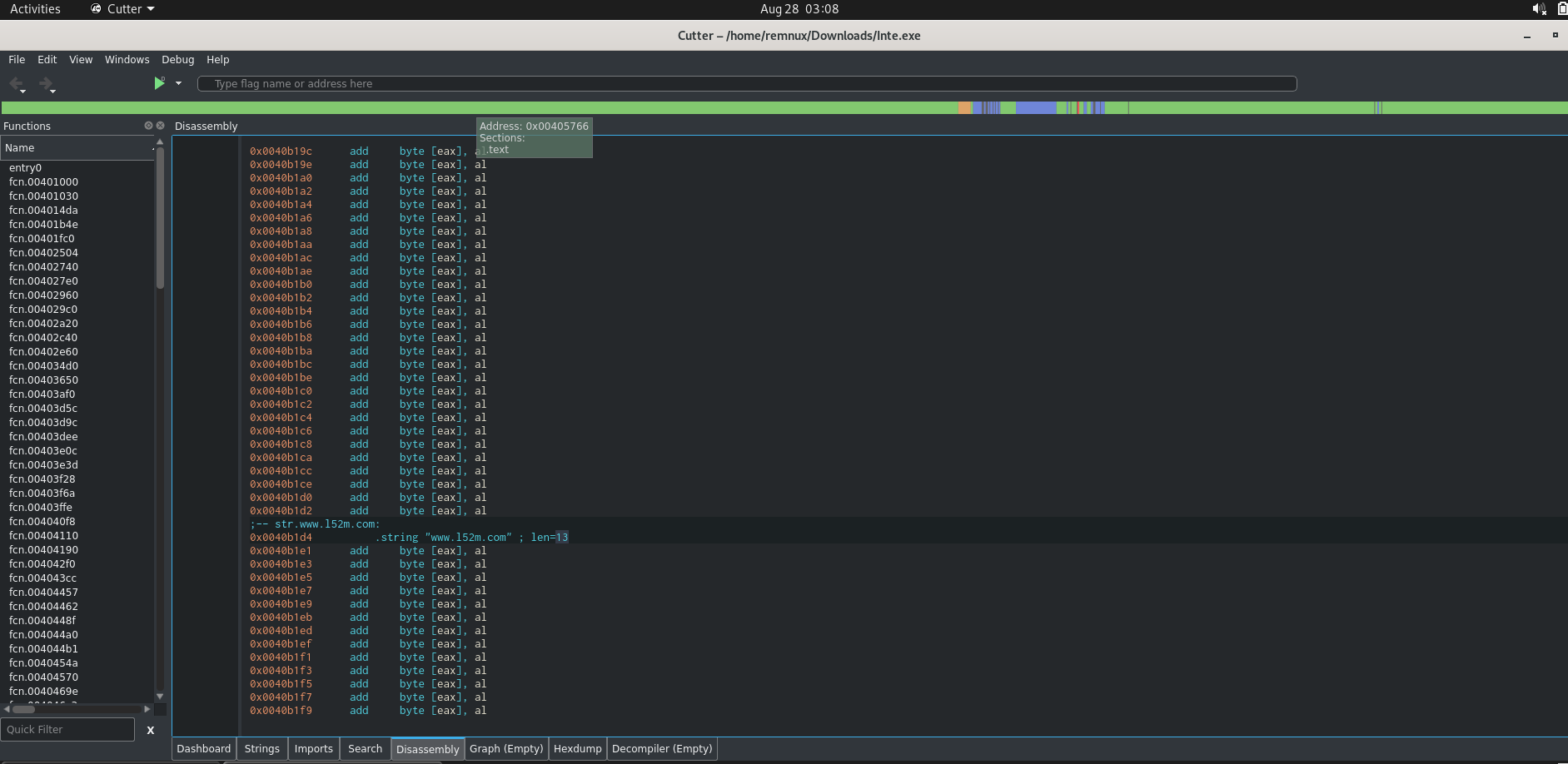1568x764 pixels.
Task: Open the debug mode dropdown arrow
Action: coord(178,83)
